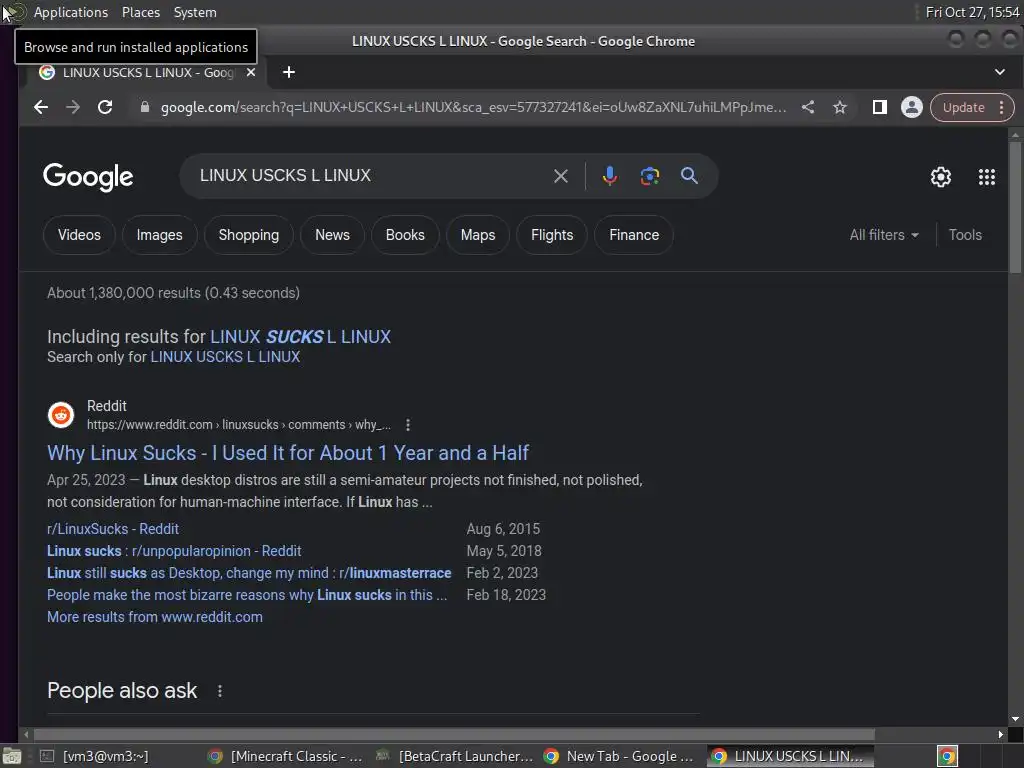Start voice search with microphone
This screenshot has height=768, width=1024.
pyautogui.click(x=609, y=176)
